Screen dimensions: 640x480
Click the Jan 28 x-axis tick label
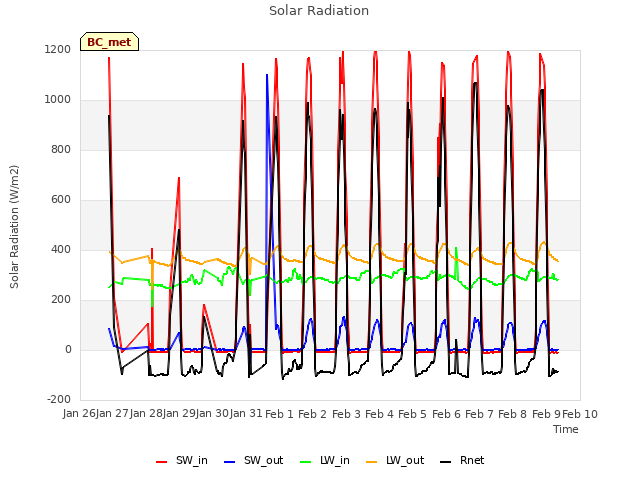[x=146, y=414]
